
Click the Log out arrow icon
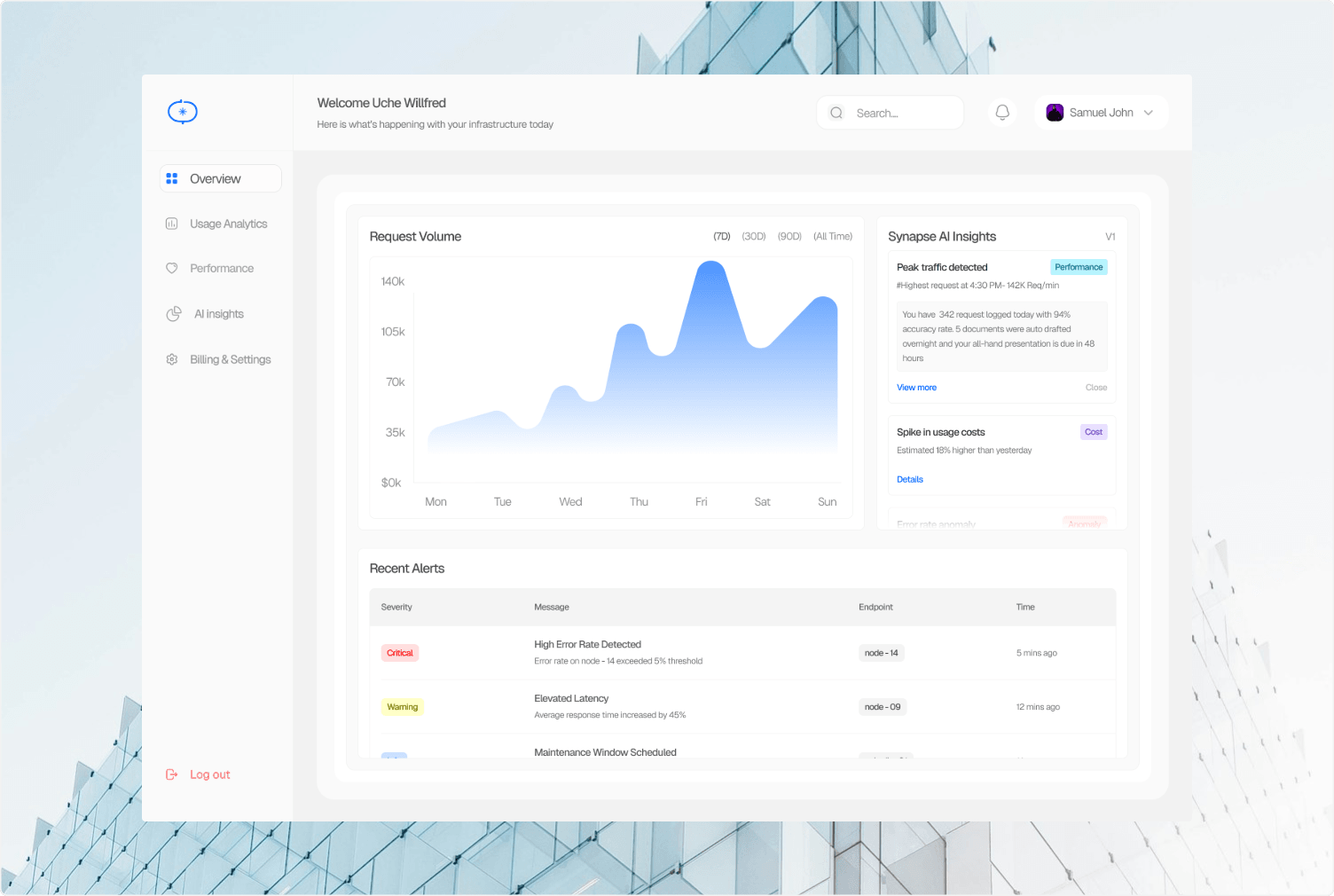point(172,774)
